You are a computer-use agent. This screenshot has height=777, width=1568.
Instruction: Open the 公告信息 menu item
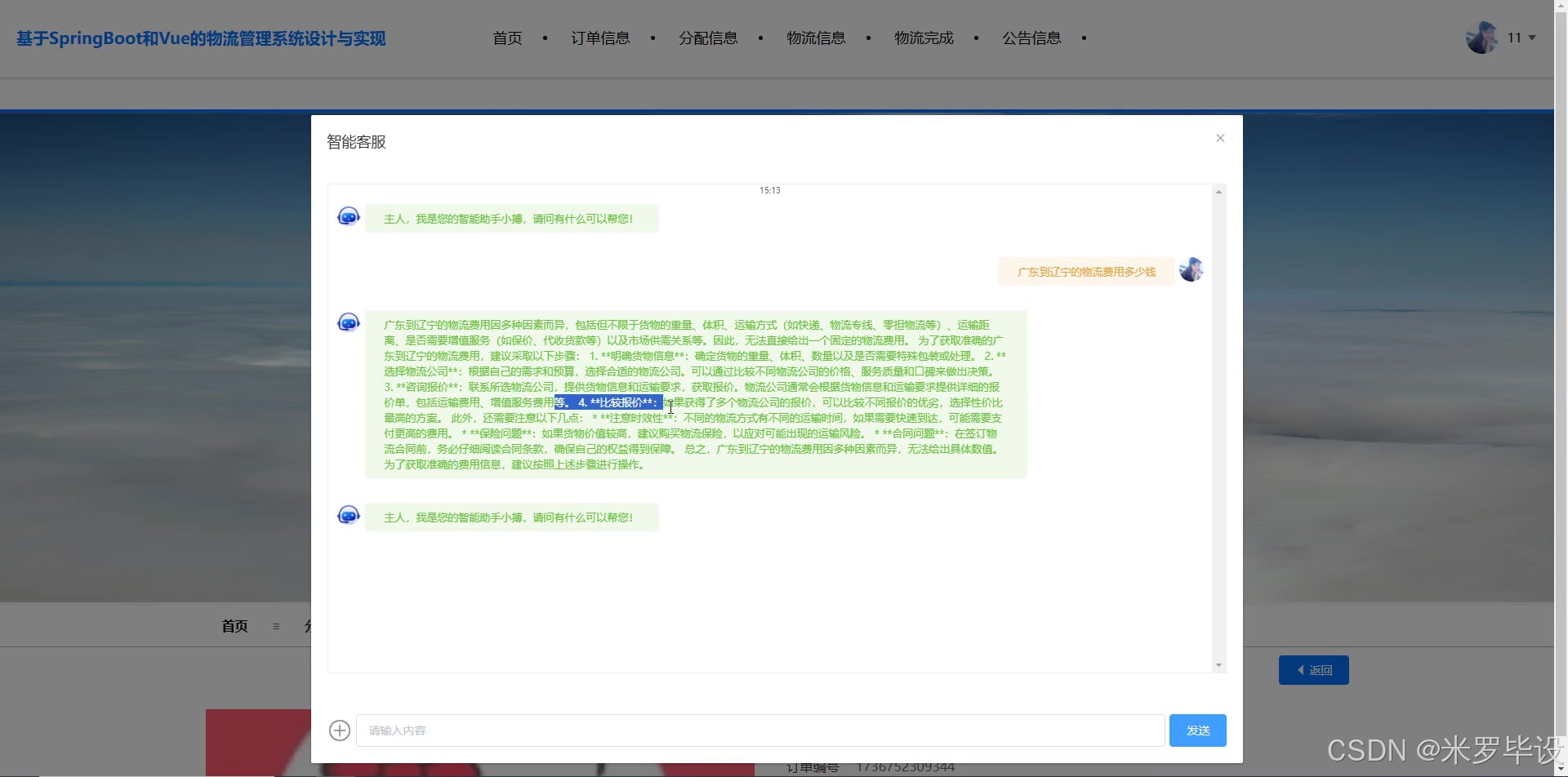(x=1031, y=38)
